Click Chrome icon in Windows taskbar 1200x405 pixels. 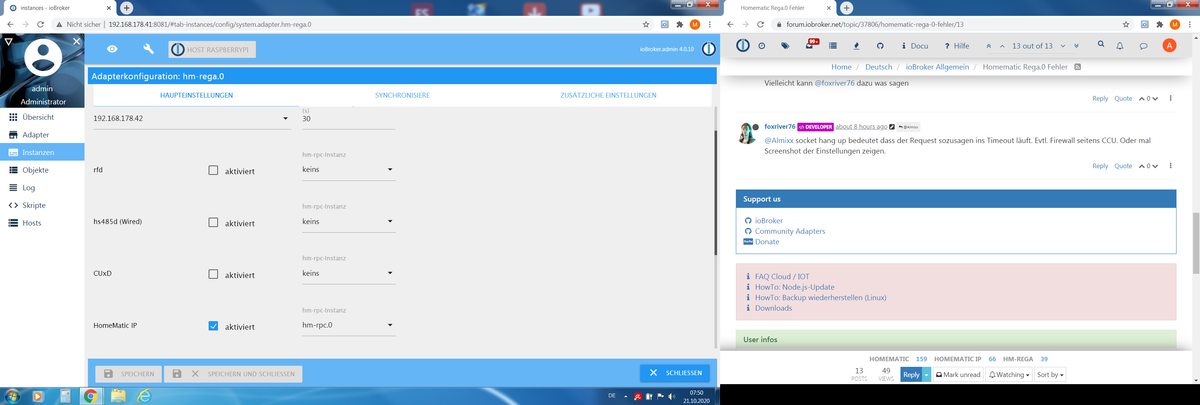pos(89,396)
